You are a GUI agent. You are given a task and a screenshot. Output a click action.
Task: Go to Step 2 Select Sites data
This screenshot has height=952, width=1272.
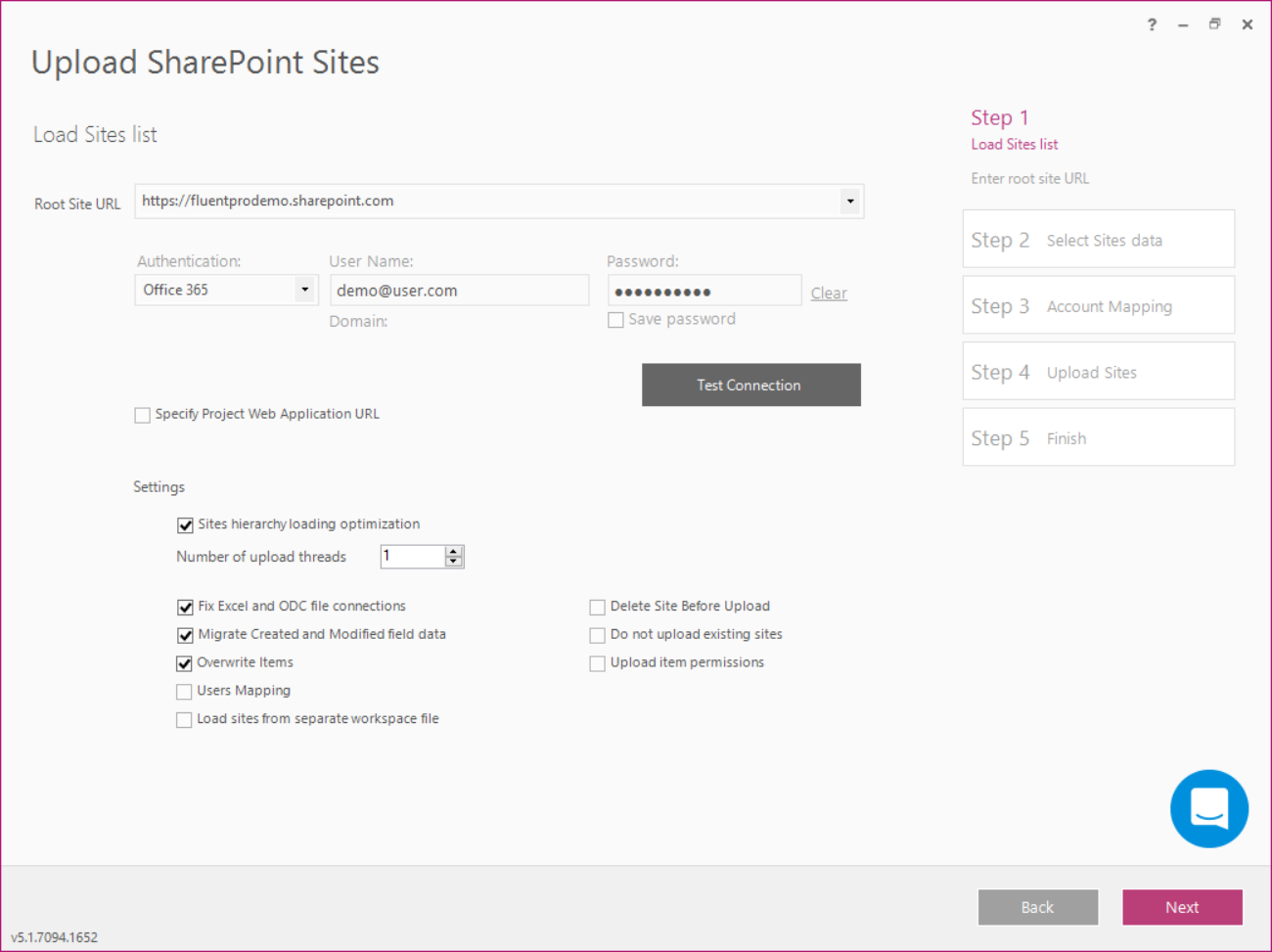pyautogui.click(x=1099, y=239)
